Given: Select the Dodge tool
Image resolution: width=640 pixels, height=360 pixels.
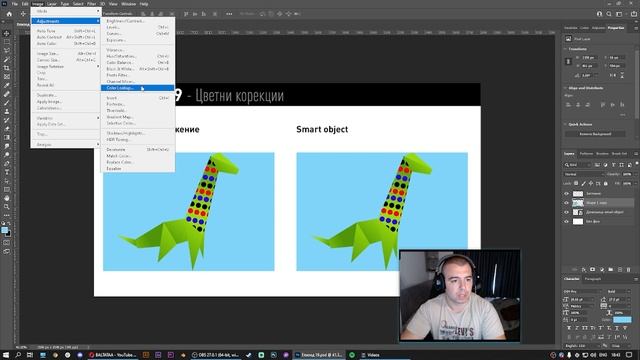Looking at the screenshot, I should [x=7, y=155].
